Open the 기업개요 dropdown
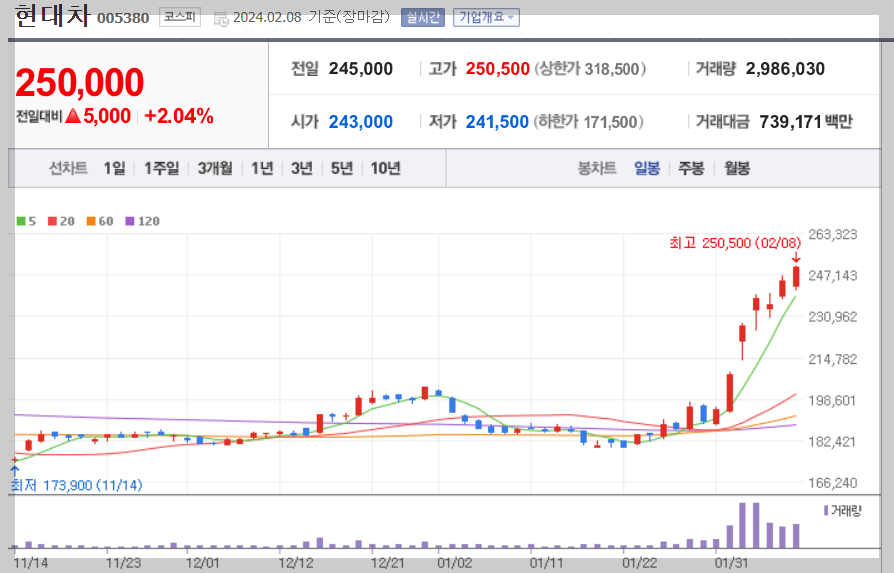The width and height of the screenshot is (894, 573). point(486,18)
